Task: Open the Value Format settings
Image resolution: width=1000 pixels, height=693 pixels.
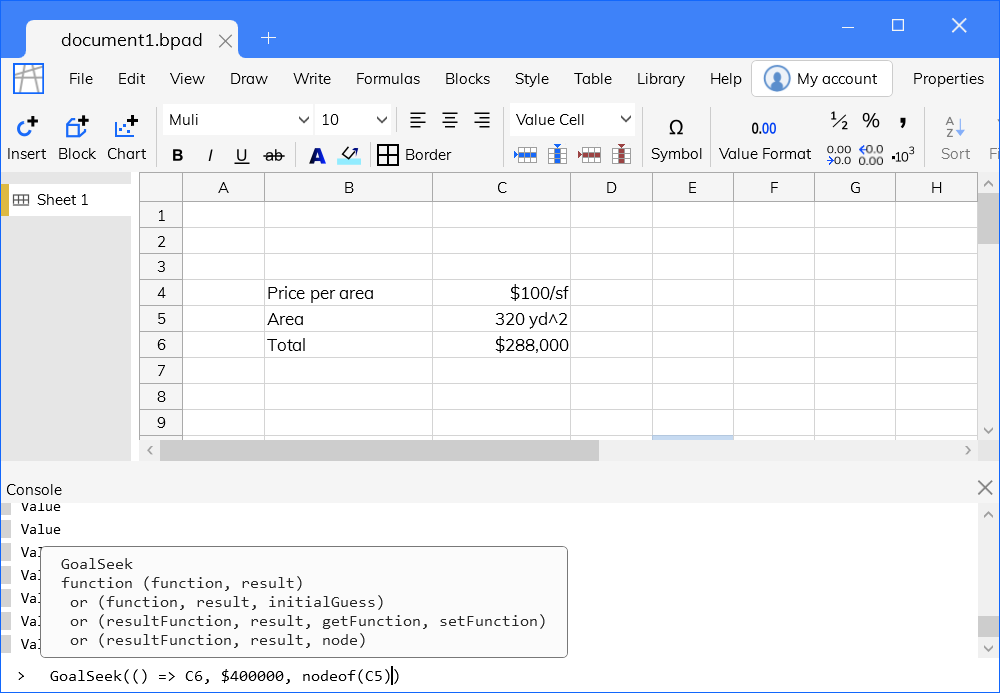Action: [765, 140]
